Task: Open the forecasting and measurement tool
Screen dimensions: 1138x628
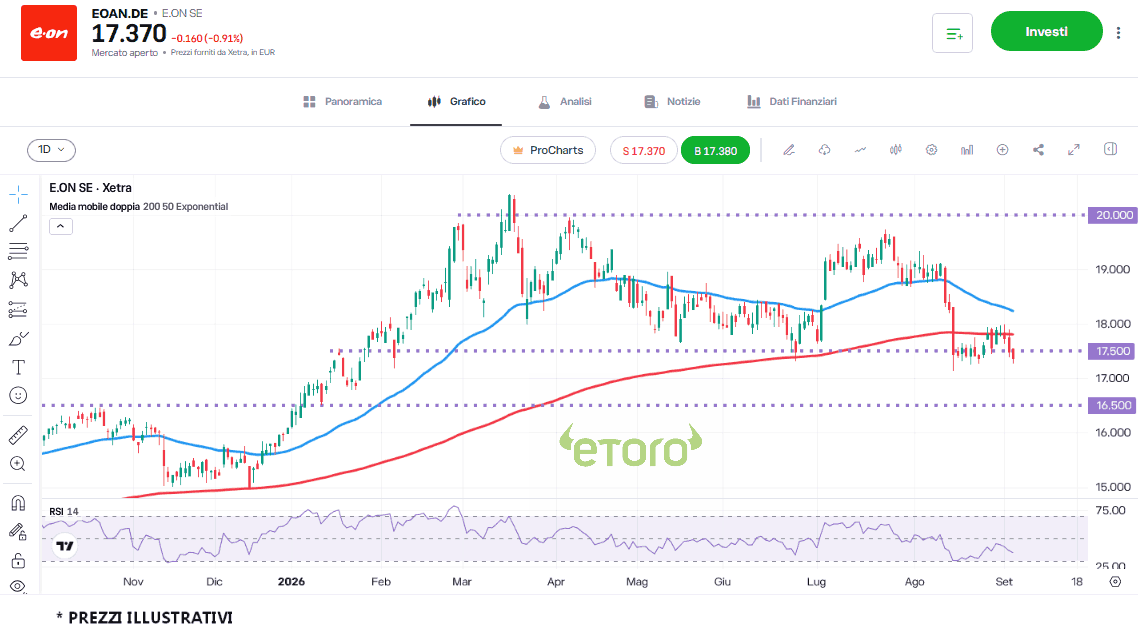Action: point(18,309)
